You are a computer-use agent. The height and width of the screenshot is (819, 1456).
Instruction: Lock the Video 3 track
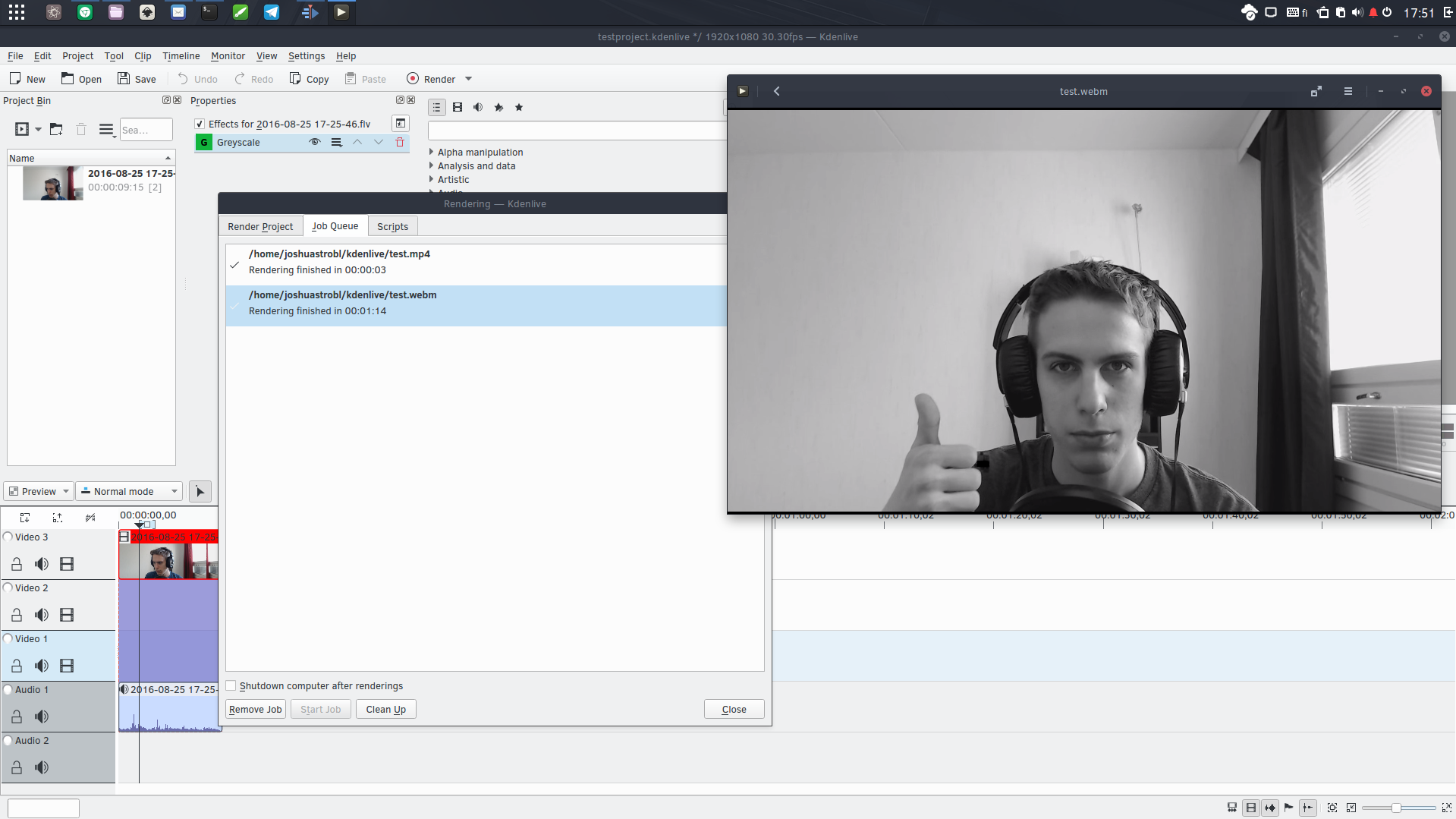point(17,564)
